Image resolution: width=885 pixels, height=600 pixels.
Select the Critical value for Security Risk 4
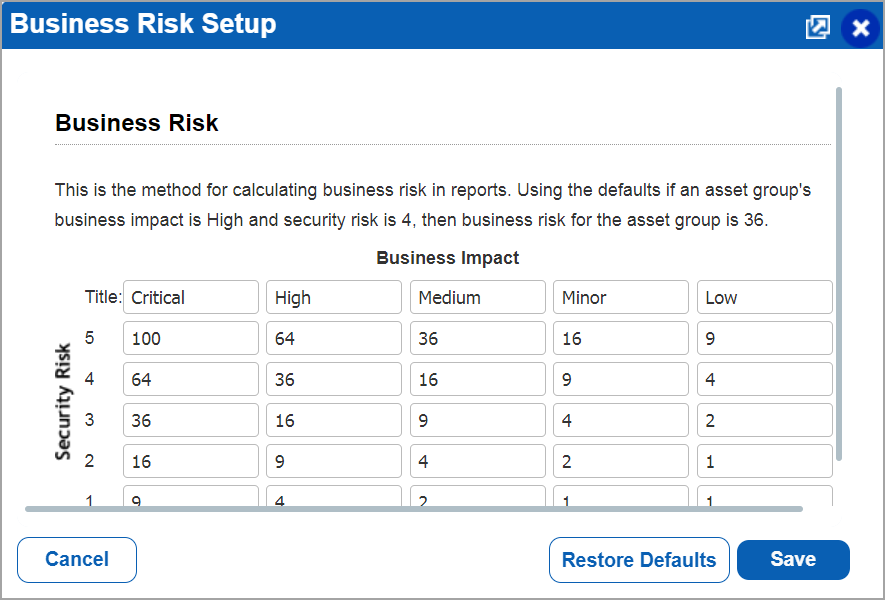(x=190, y=379)
